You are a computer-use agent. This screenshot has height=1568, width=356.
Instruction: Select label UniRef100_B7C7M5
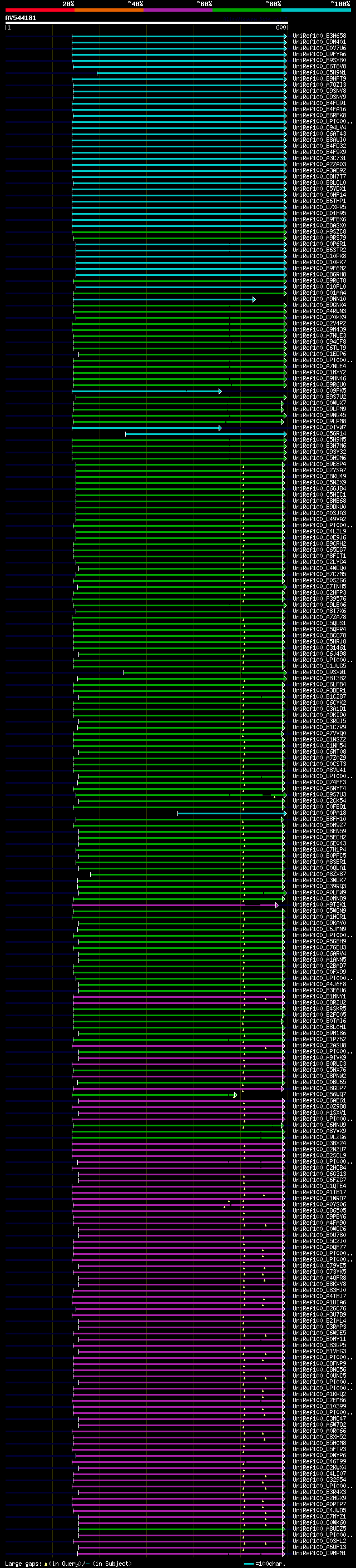[x=319, y=575]
